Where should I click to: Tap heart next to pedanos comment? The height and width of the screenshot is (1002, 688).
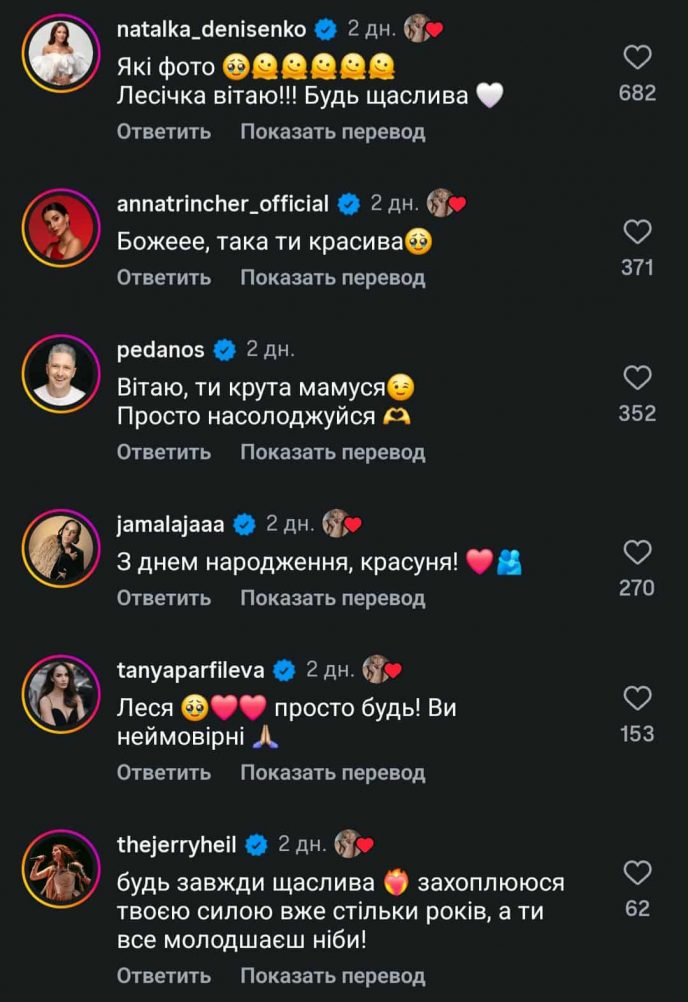(x=637, y=378)
